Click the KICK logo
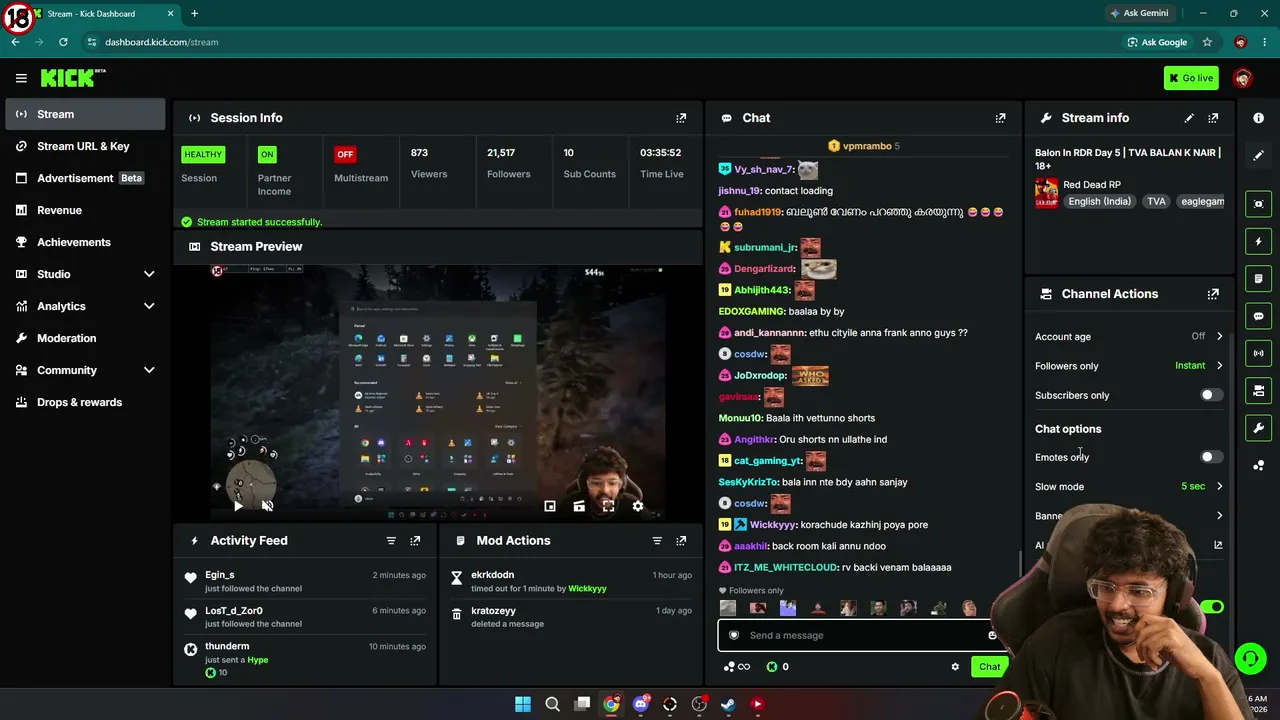Screen dimensions: 1280x720 73,78
